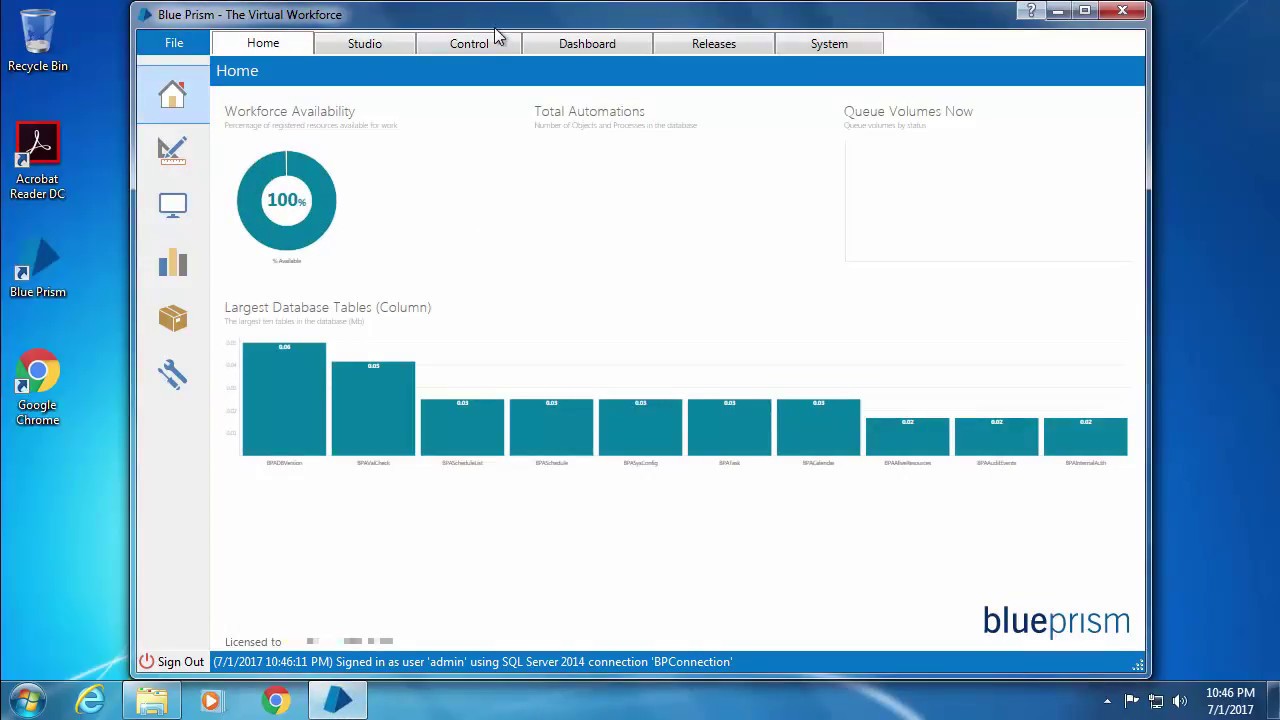The image size is (1280, 720).
Task: Click the Blue Prism title bar logo
Action: click(146, 15)
